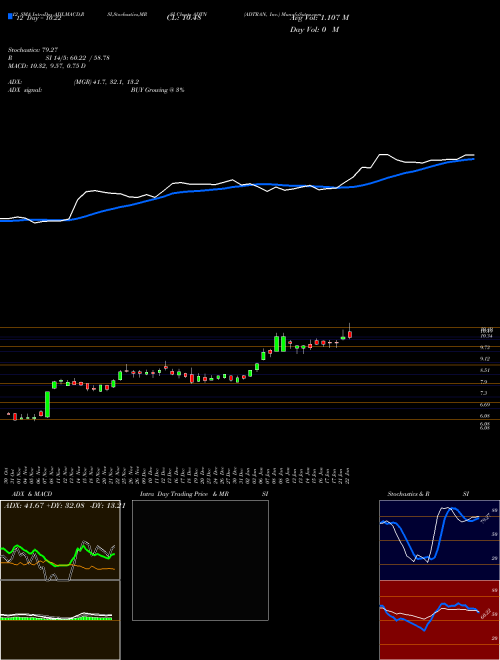This screenshot has width=500, height=660.
Task: Click the 8.51 price axis label
Action: coord(485,370)
